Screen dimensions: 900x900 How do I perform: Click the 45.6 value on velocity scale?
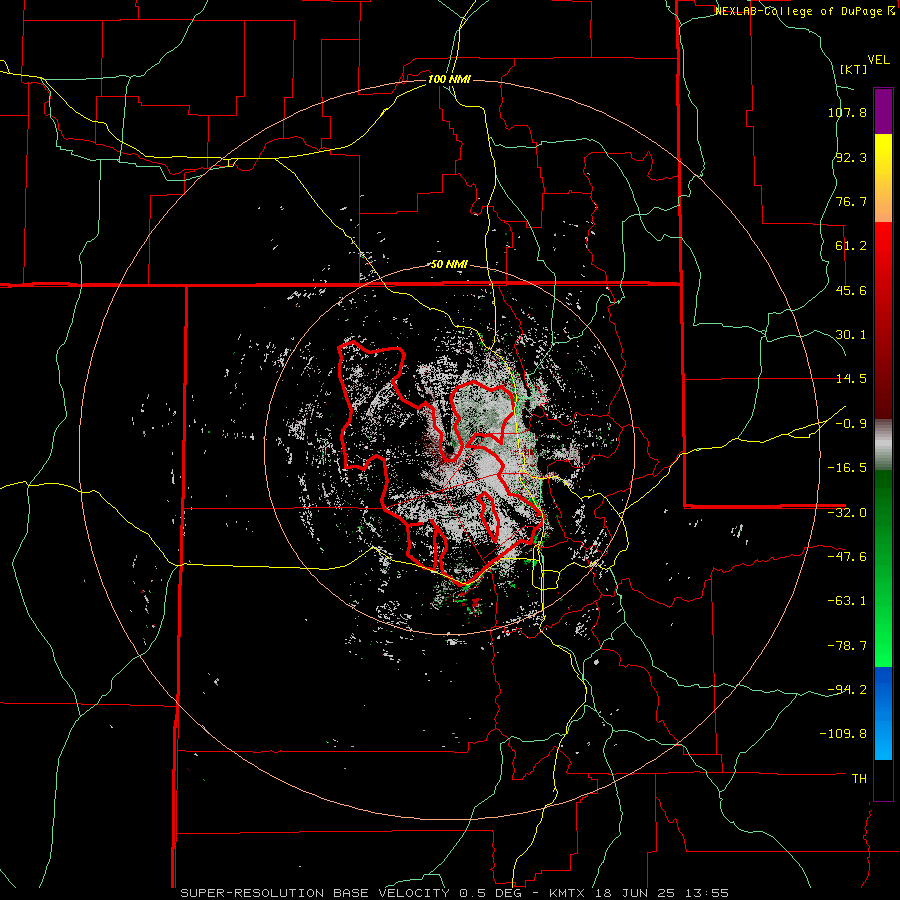pyautogui.click(x=851, y=290)
